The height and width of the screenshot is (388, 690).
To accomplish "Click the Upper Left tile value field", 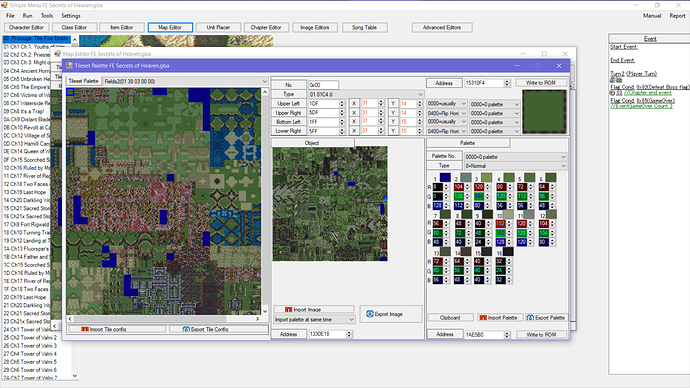I will tap(323, 104).
